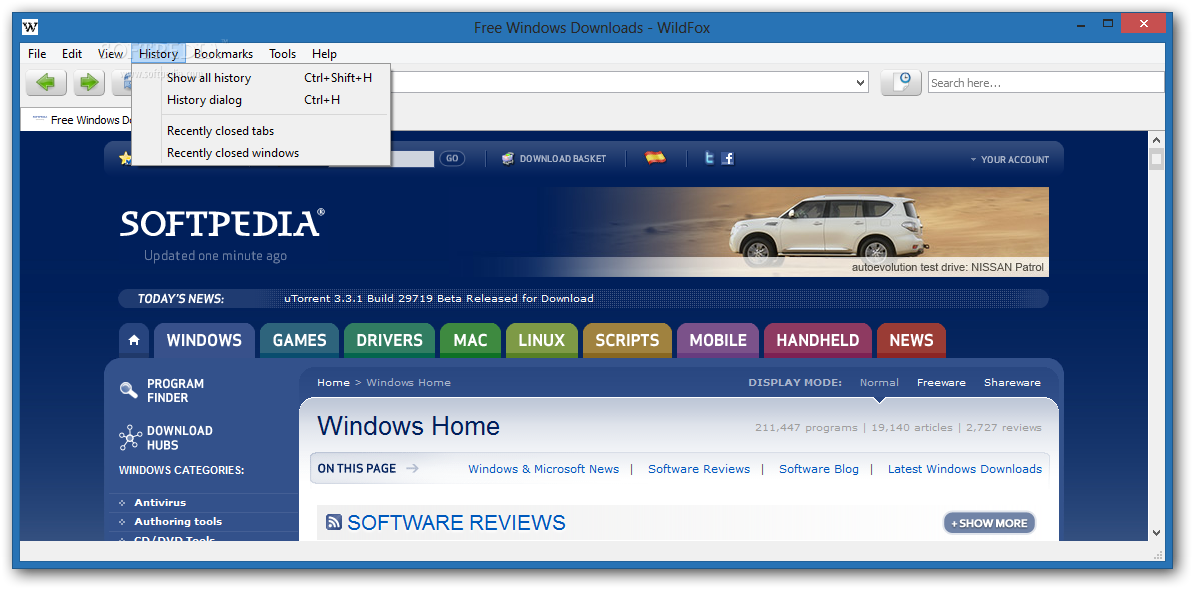Select the SCRIPTS category tab
1193x589 pixels.
coord(627,341)
